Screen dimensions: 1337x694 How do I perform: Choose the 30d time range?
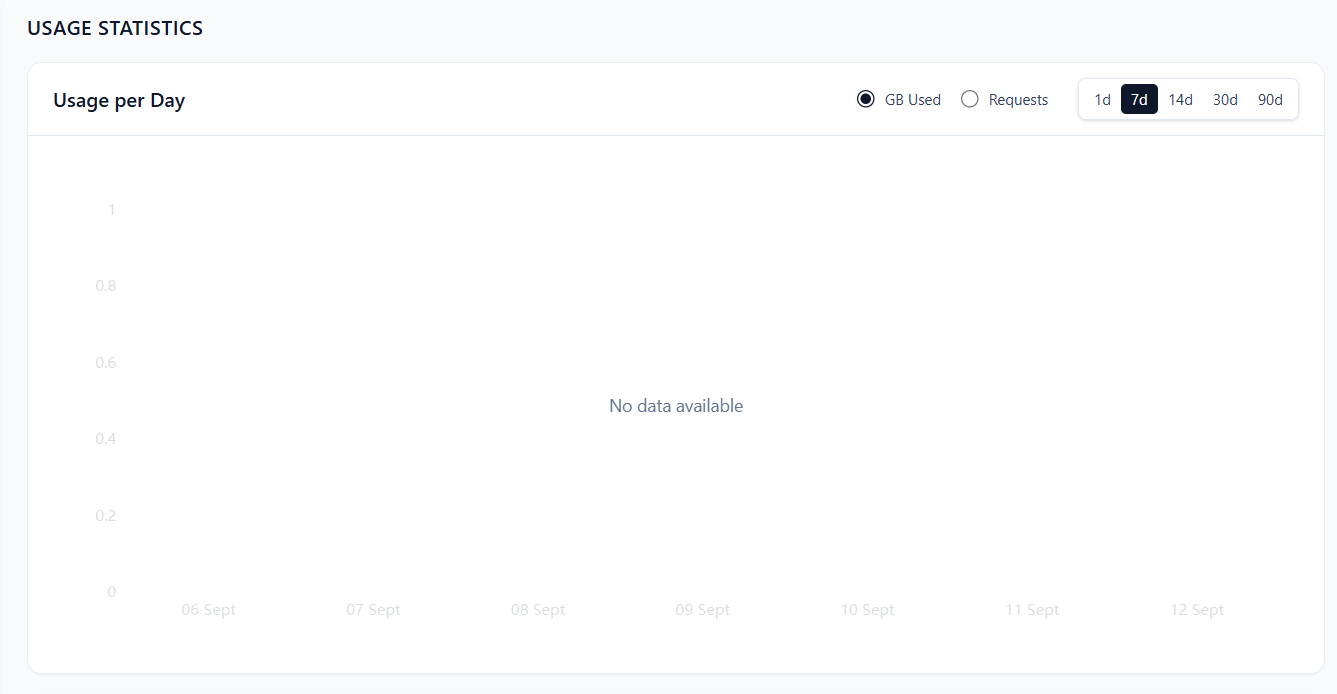coord(1225,99)
